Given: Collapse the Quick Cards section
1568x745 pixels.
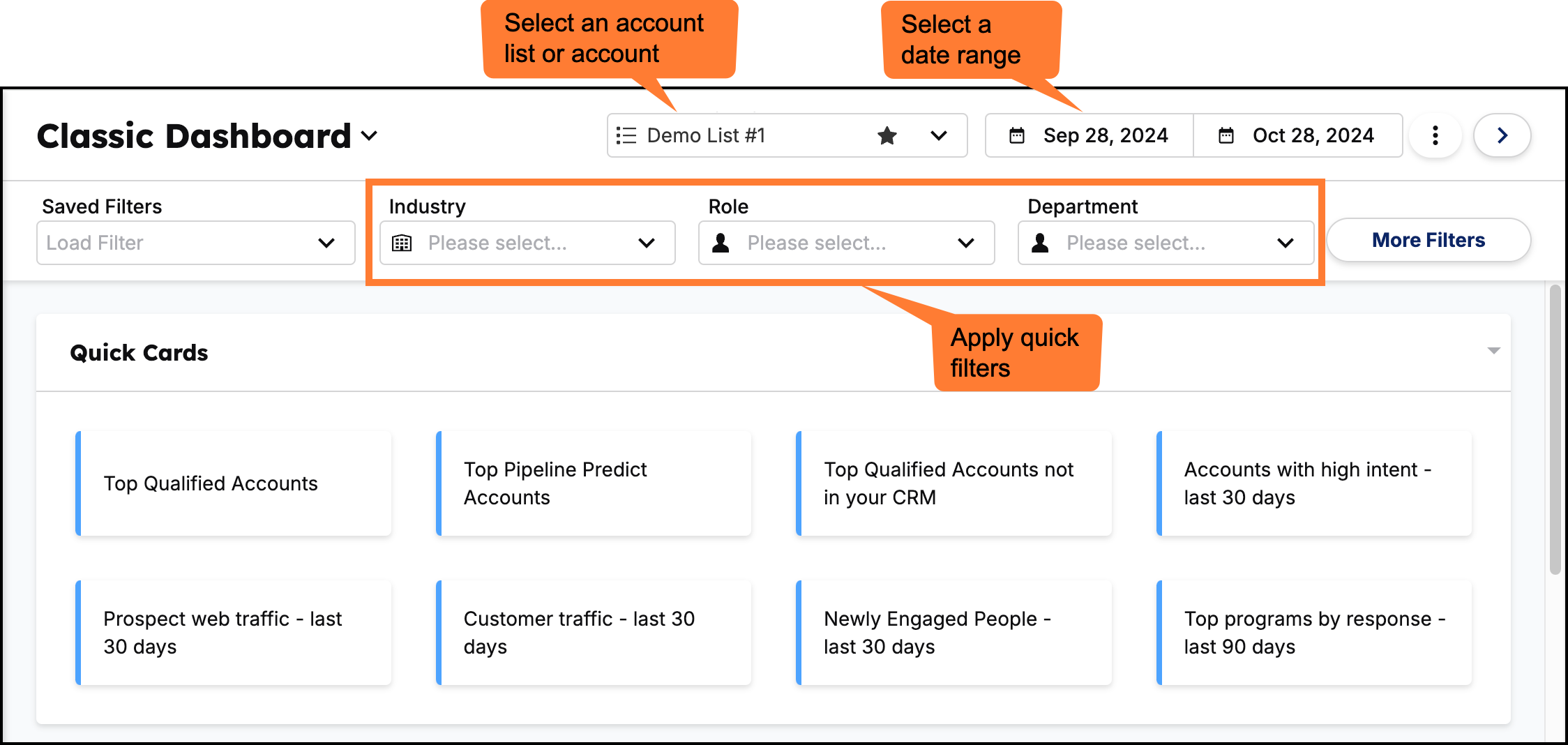Looking at the screenshot, I should 1493,351.
